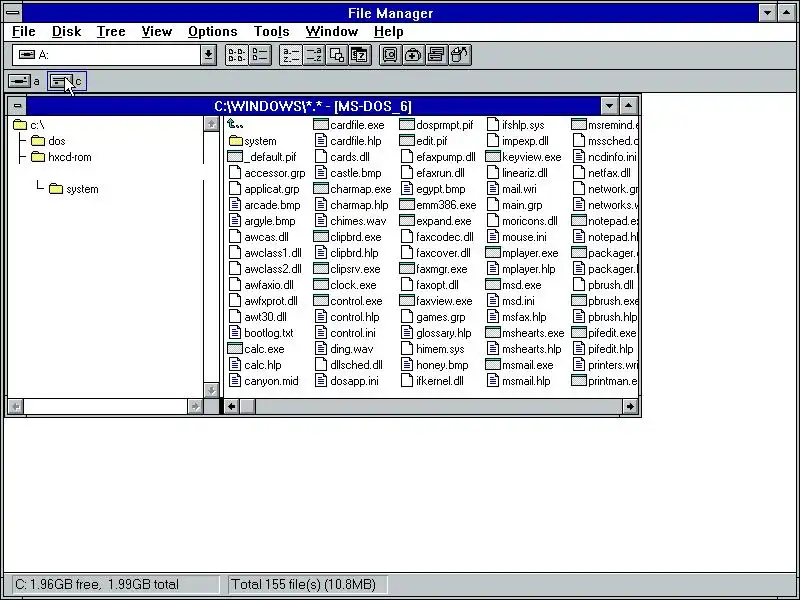Sort files by type toolbar button
The width and height of the screenshot is (800, 600).
313,55
